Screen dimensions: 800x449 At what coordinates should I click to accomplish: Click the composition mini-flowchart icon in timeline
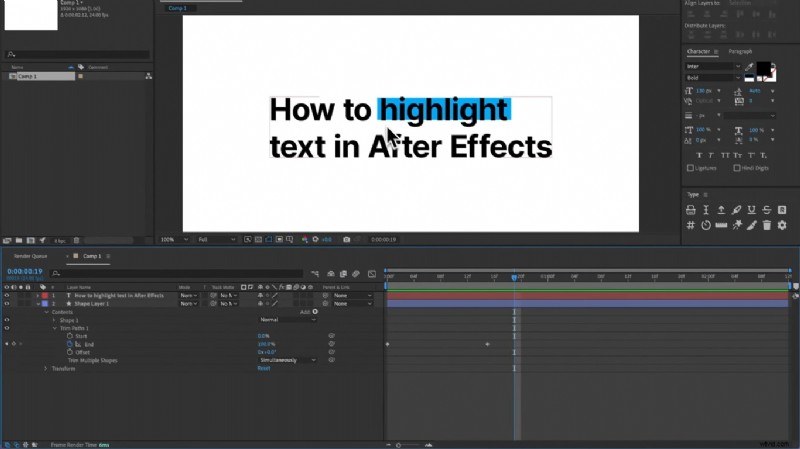pos(315,274)
